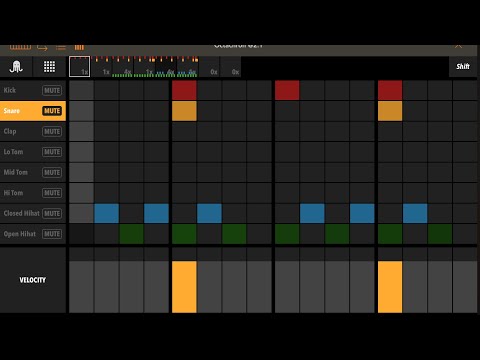Viewport: 480px width, 360px height.
Task: Select the last pattern slot labeled 0x
Action: coord(230,67)
